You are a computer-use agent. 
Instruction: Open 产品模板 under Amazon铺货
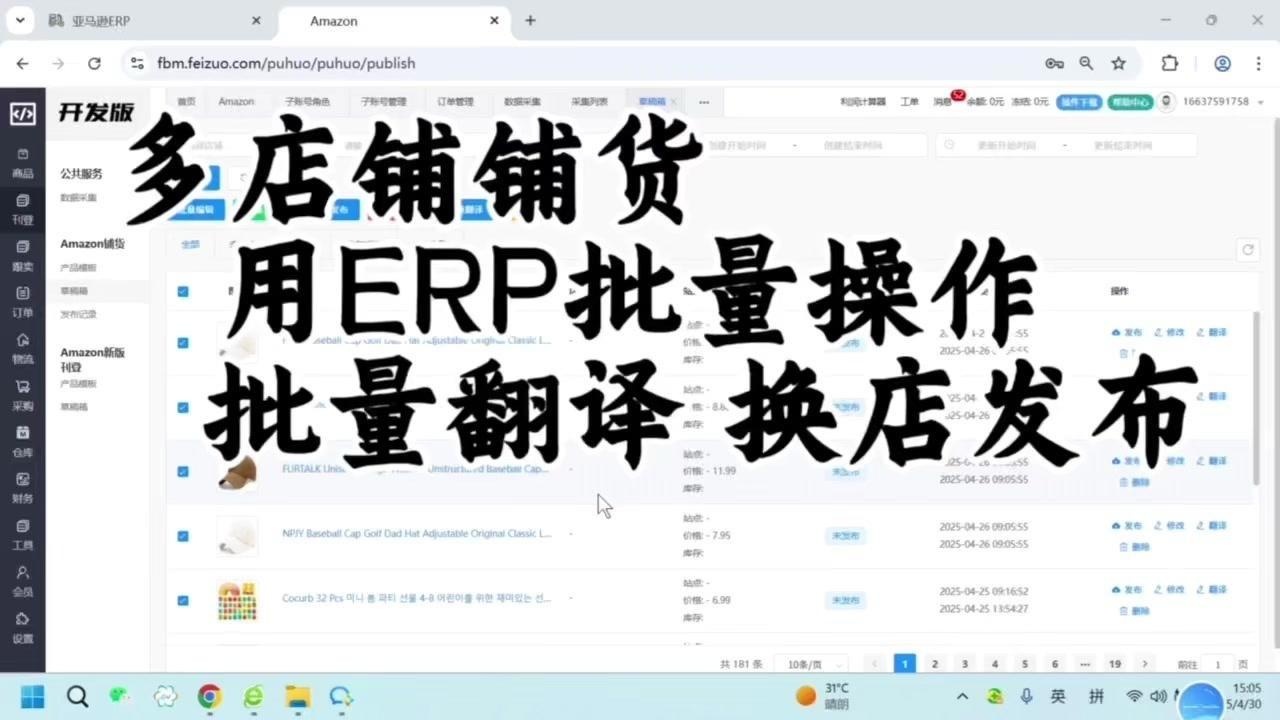coord(78,267)
